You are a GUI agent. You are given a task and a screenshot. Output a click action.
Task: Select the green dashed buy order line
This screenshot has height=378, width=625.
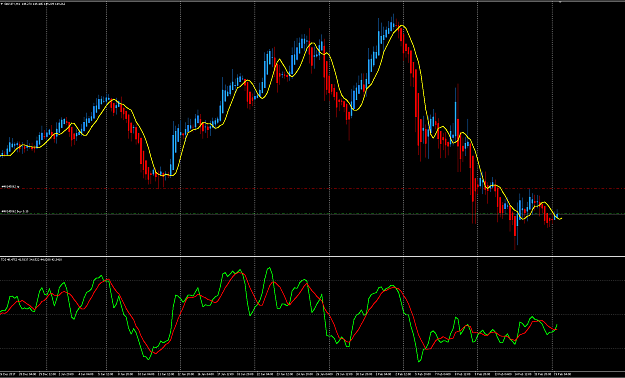coord(312,214)
